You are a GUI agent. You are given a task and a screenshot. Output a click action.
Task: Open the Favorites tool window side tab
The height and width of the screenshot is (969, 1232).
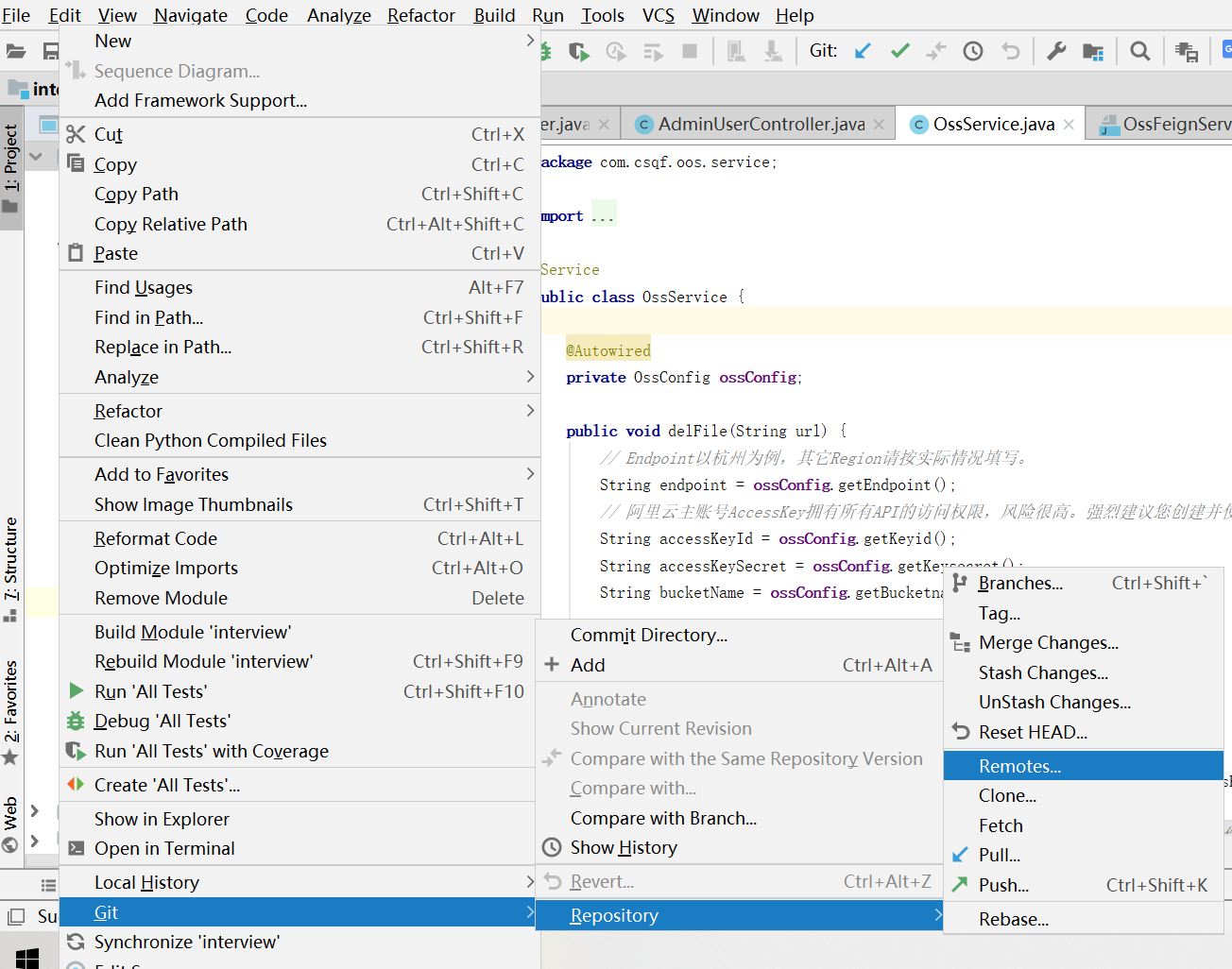coord(11,712)
